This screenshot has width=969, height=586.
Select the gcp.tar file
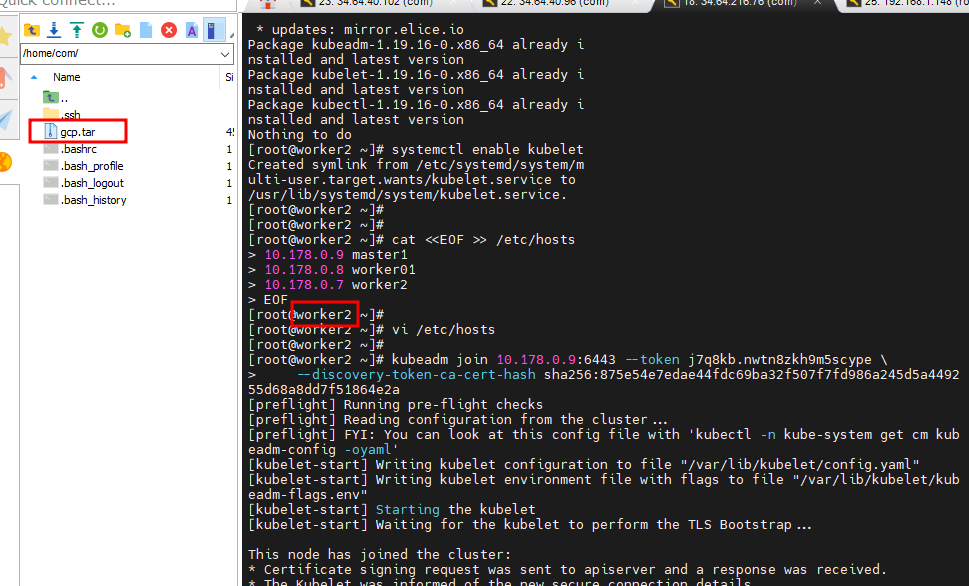70,132
